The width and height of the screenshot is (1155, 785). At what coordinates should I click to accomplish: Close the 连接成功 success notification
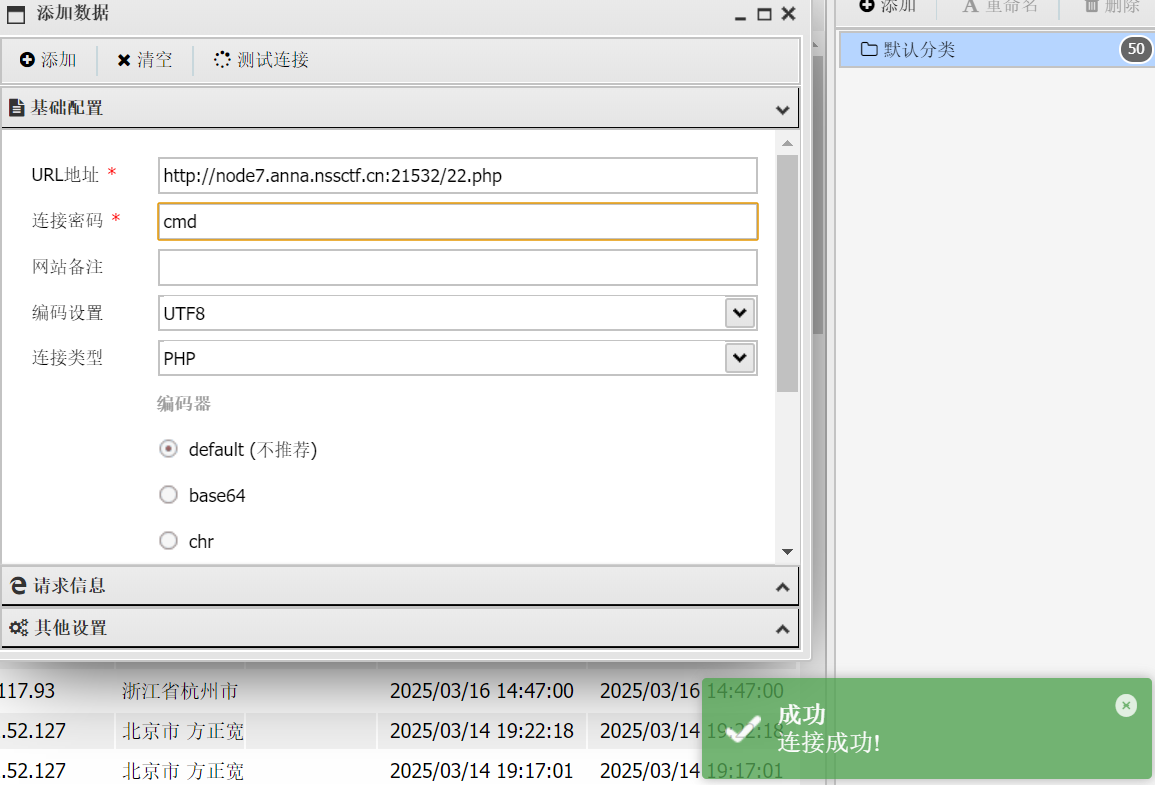[1126, 705]
